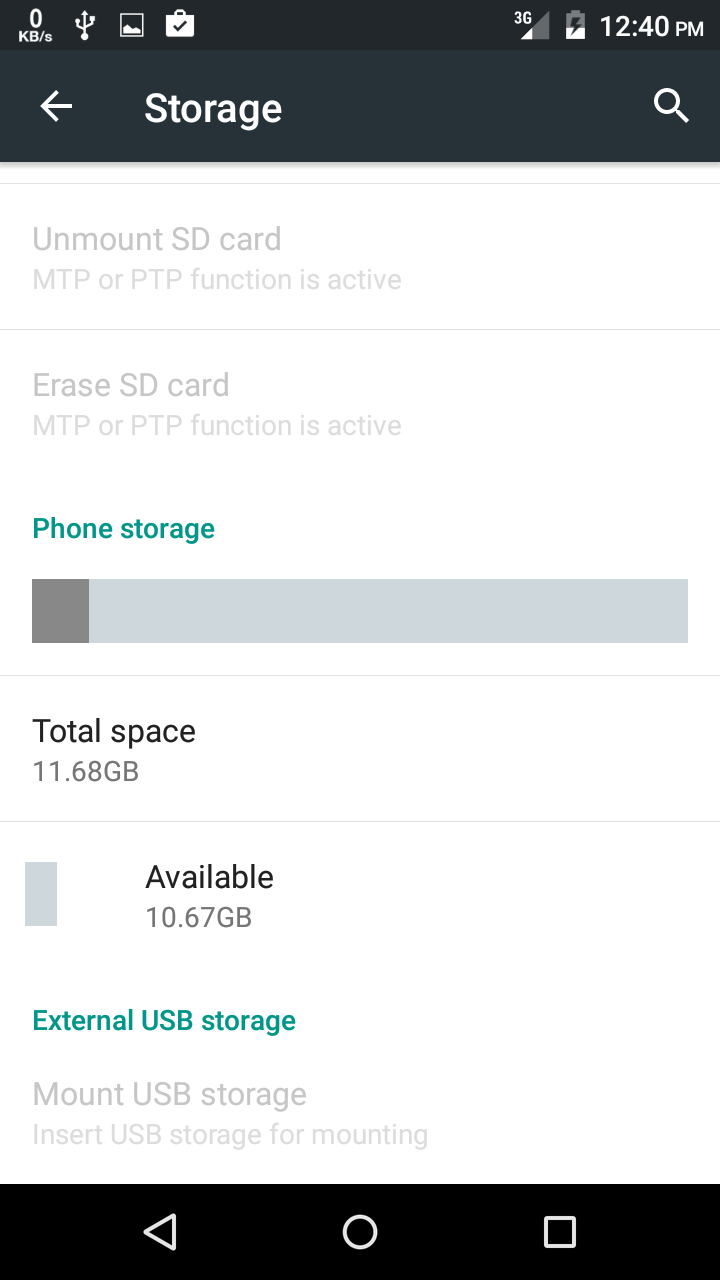Open recent apps with square button
720x1280 pixels.
(560, 1232)
